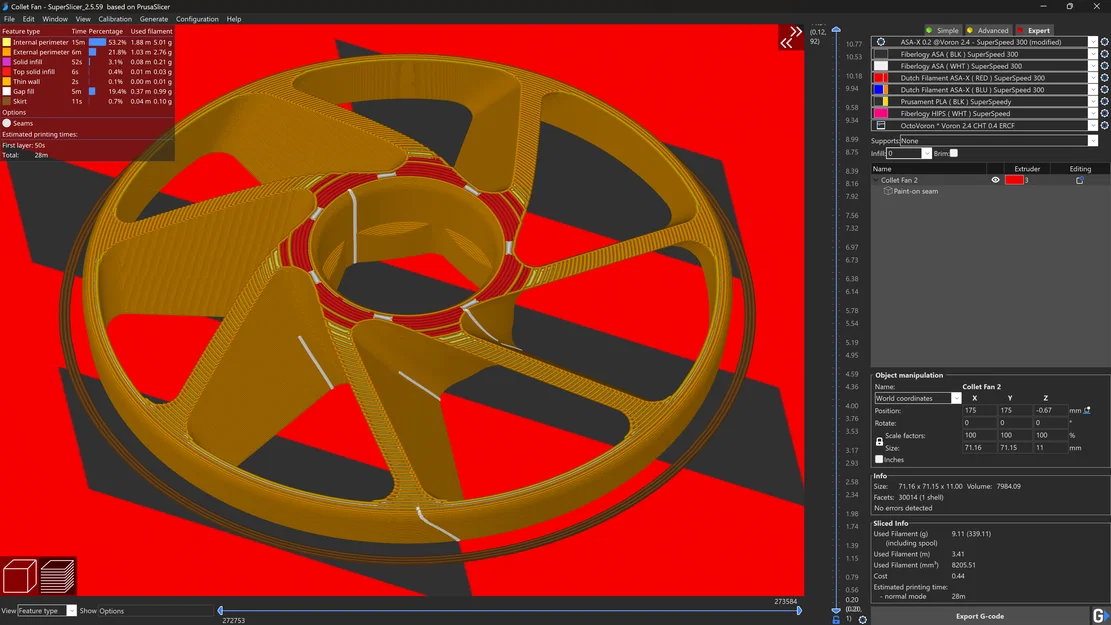Select the Paint-on seam tree item
1111x625 pixels.
tap(915, 191)
